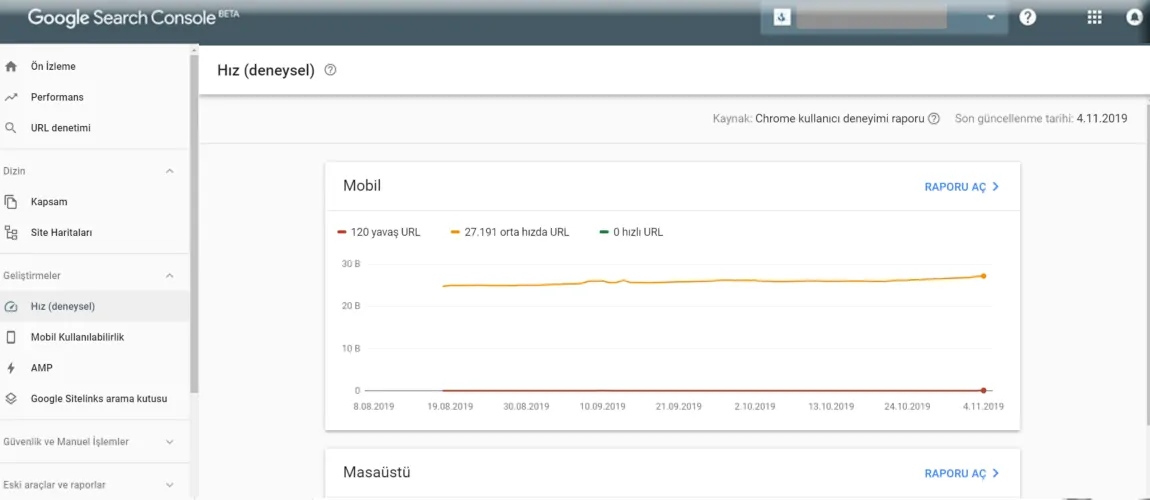Click the property site icon in selector
1150x500 pixels.
click(x=782, y=18)
